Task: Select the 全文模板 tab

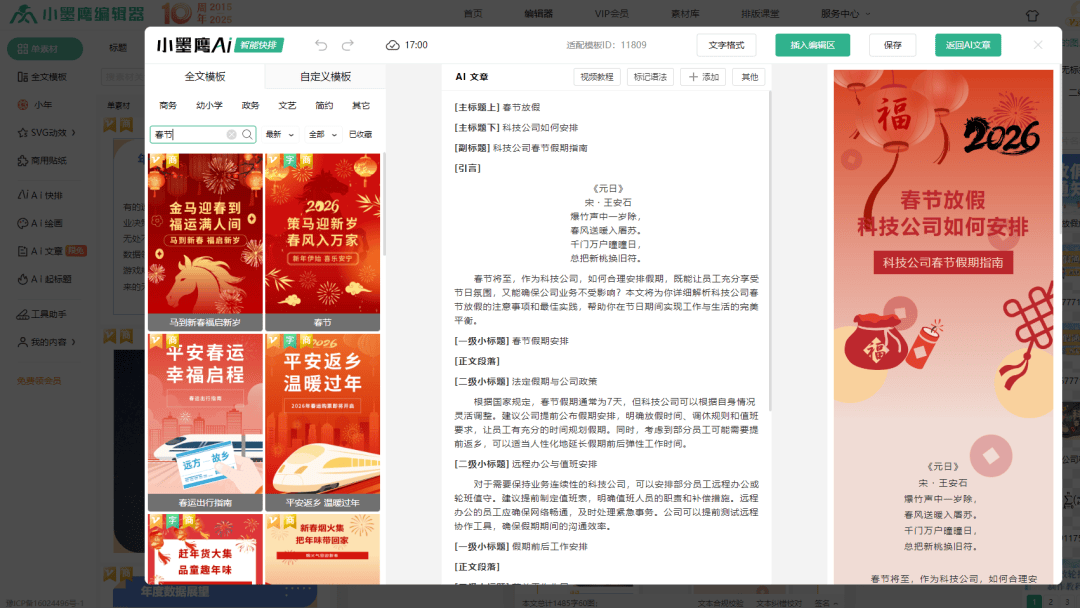Action: 205,77
